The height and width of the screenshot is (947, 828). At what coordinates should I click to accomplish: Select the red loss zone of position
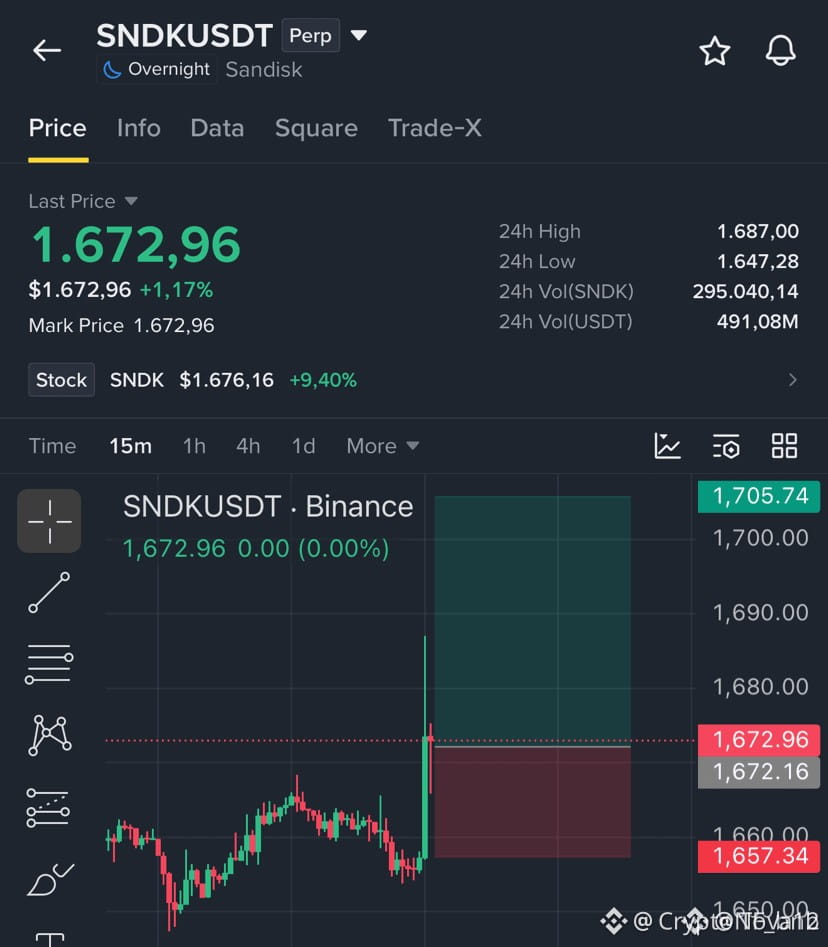click(x=533, y=803)
